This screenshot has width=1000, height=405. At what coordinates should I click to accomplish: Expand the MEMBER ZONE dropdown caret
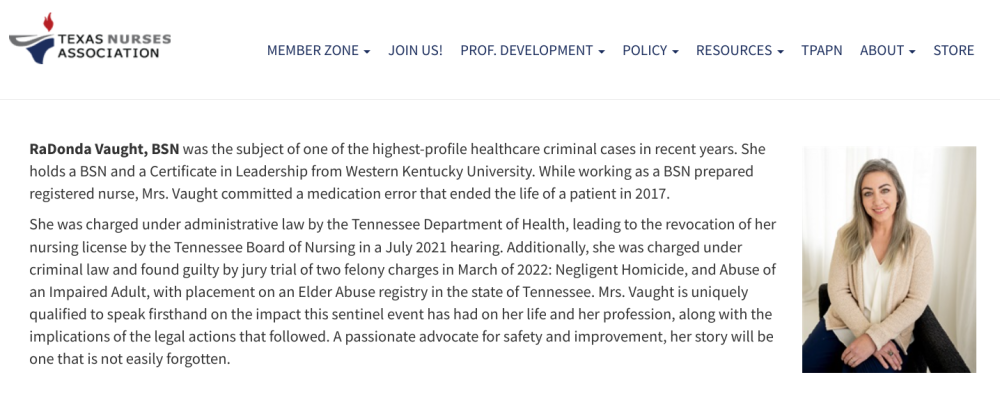point(367,52)
